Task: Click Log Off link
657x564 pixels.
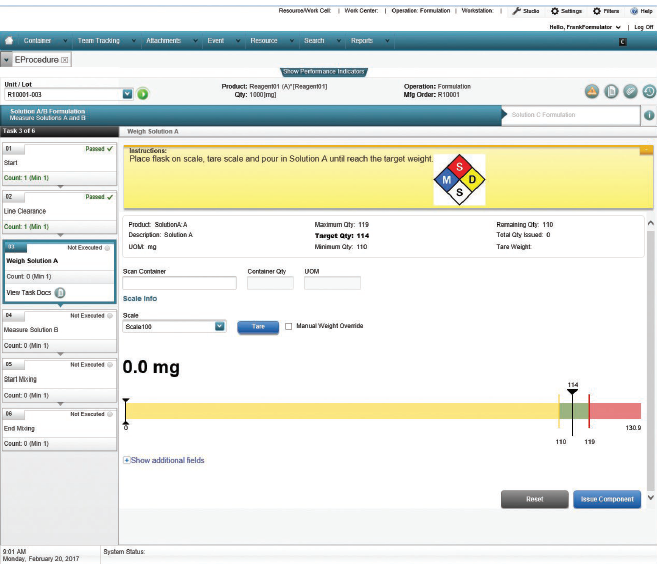Action: click(644, 27)
